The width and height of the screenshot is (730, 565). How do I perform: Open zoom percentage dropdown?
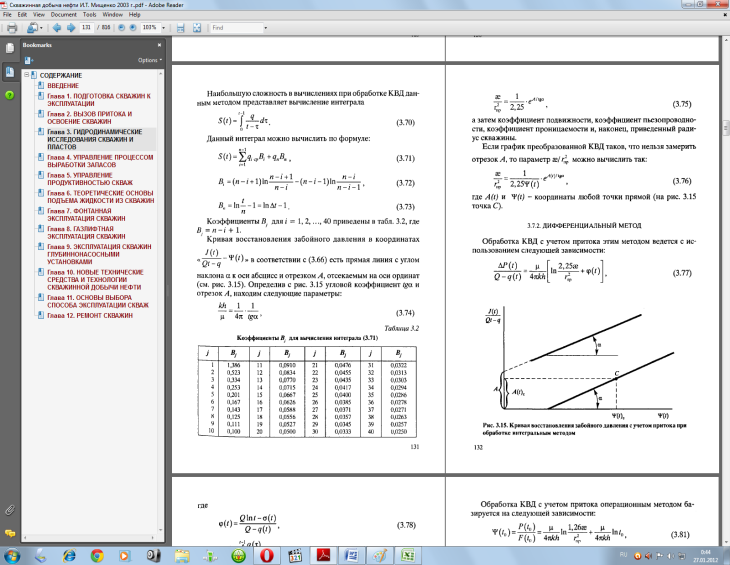163,28
